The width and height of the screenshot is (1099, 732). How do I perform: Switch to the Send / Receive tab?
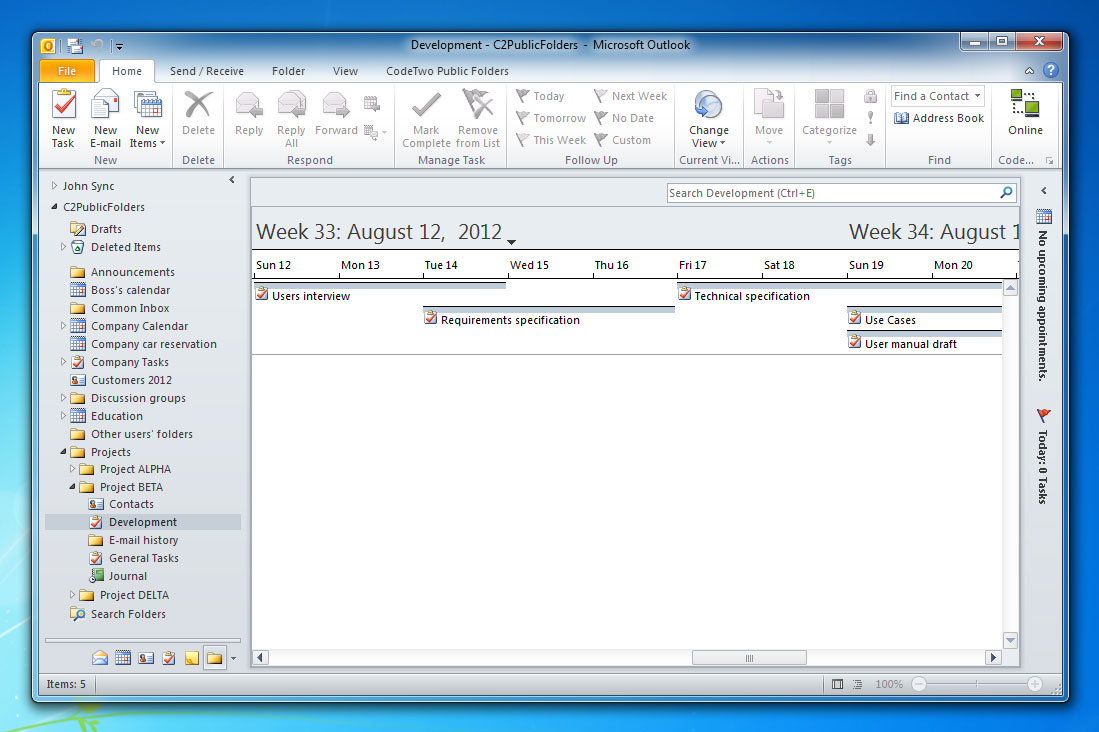click(206, 71)
